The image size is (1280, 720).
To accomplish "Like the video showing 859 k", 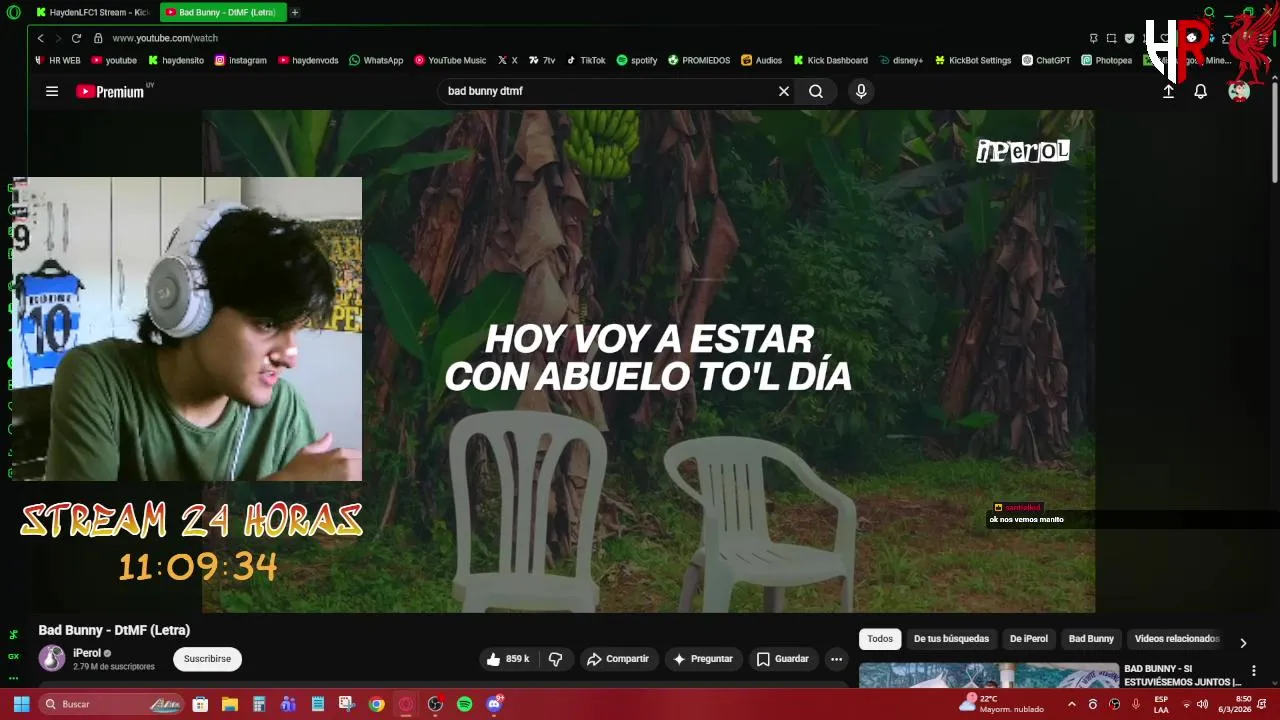I will tap(508, 659).
